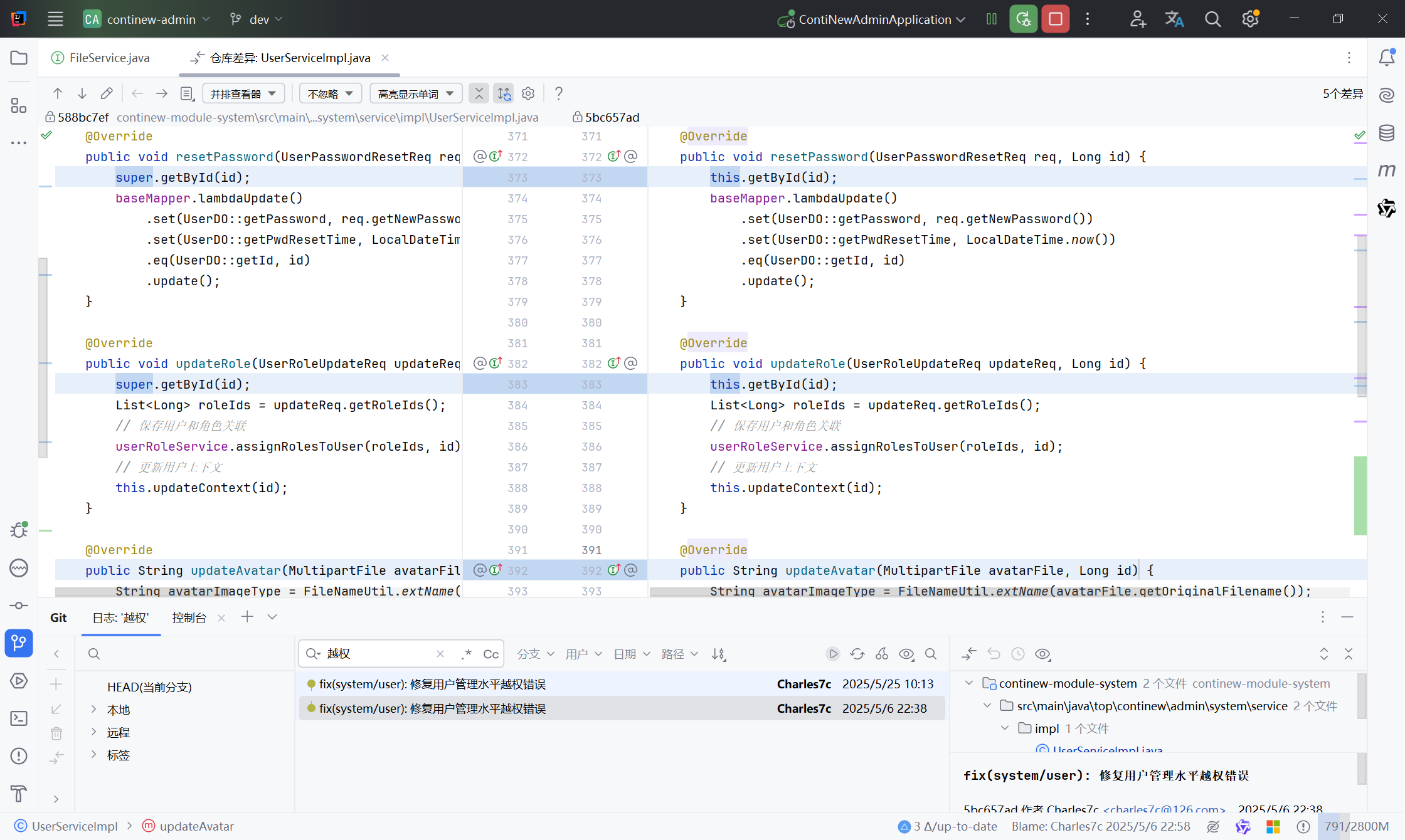Open the continew-admin project dropdown
Viewport: 1405px width, 840px height.
(x=147, y=19)
